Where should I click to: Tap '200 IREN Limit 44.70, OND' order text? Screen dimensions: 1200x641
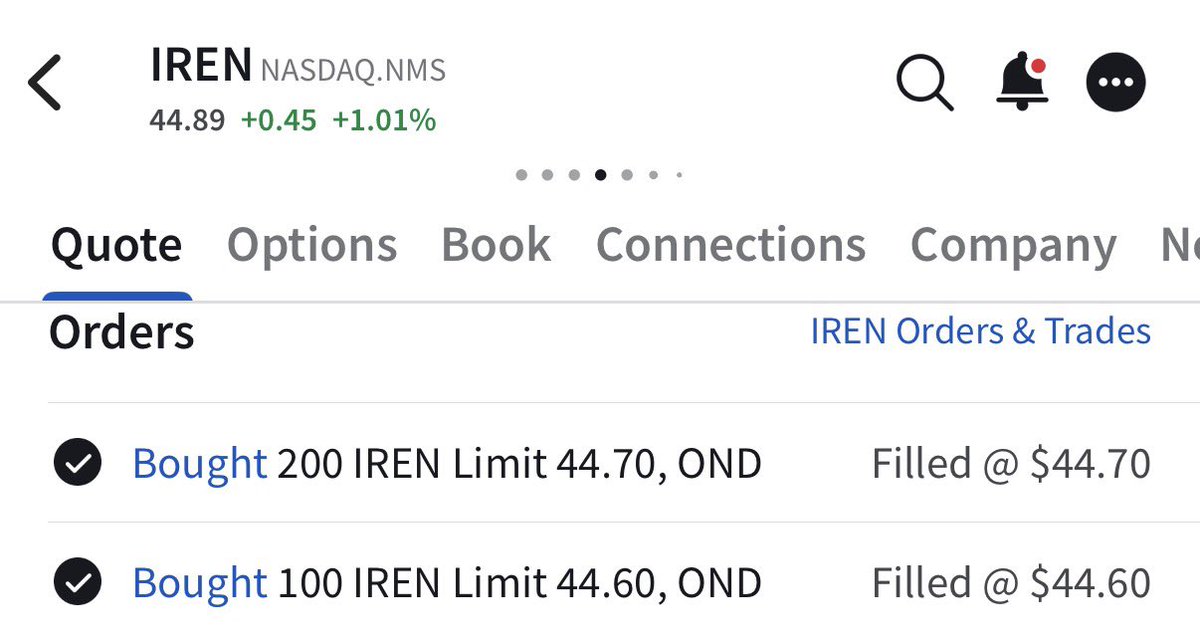tap(519, 464)
